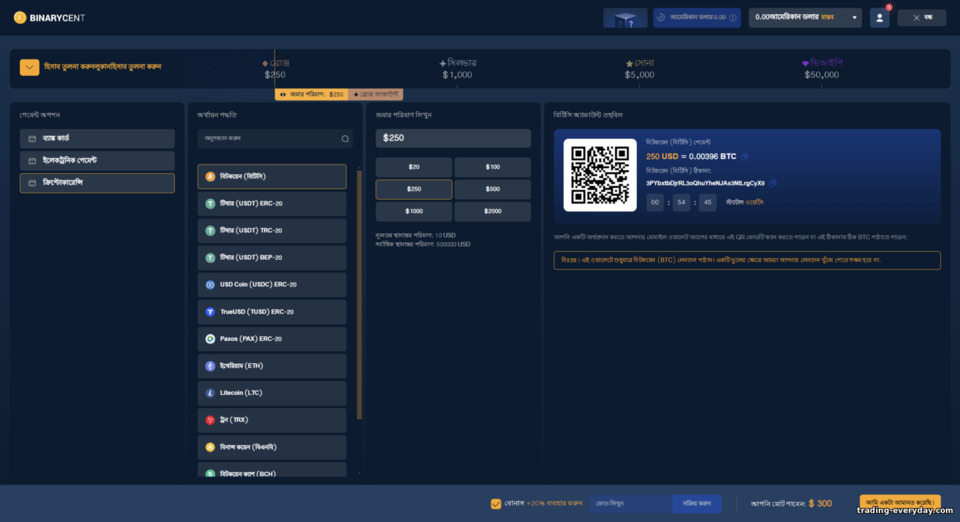Image resolution: width=960 pixels, height=522 pixels.
Task: Click the funding method list scrollbar
Action: pos(359,295)
